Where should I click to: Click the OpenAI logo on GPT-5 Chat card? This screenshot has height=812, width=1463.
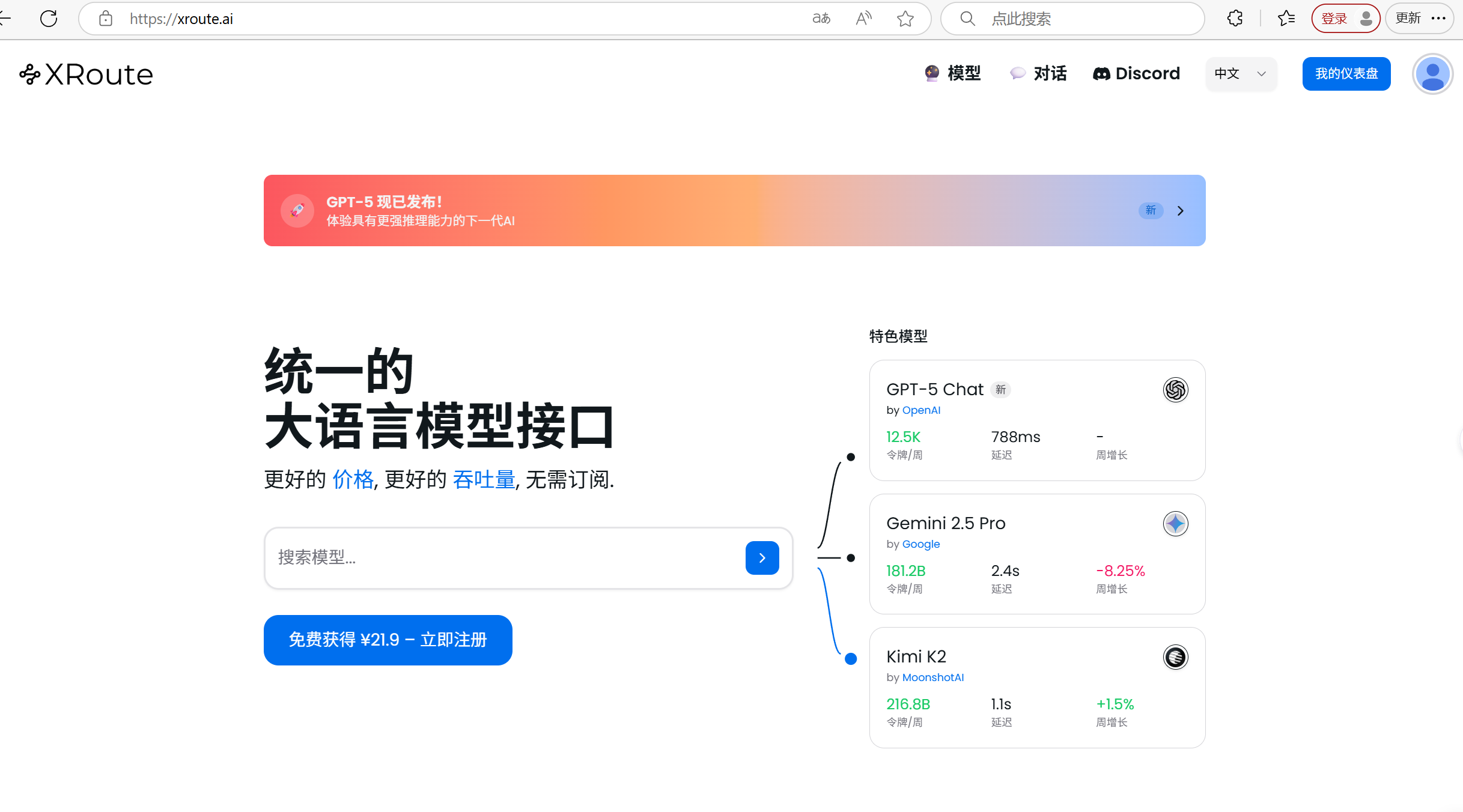[x=1175, y=390]
